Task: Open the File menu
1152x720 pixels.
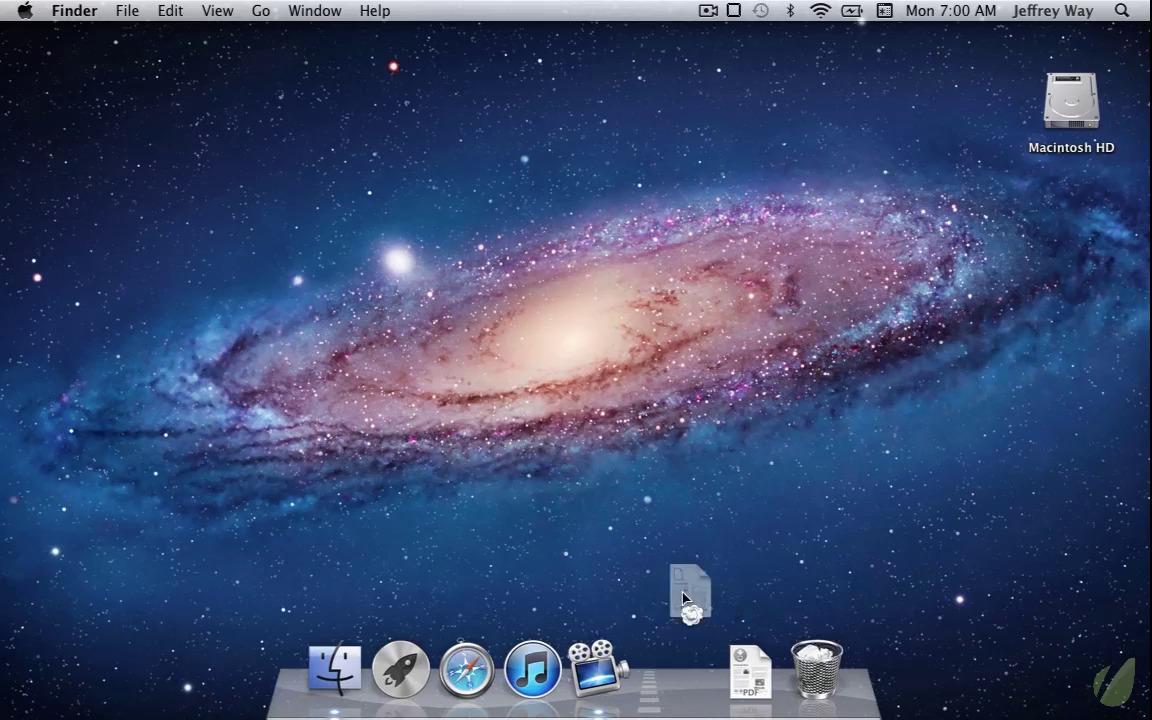Action: 127,11
